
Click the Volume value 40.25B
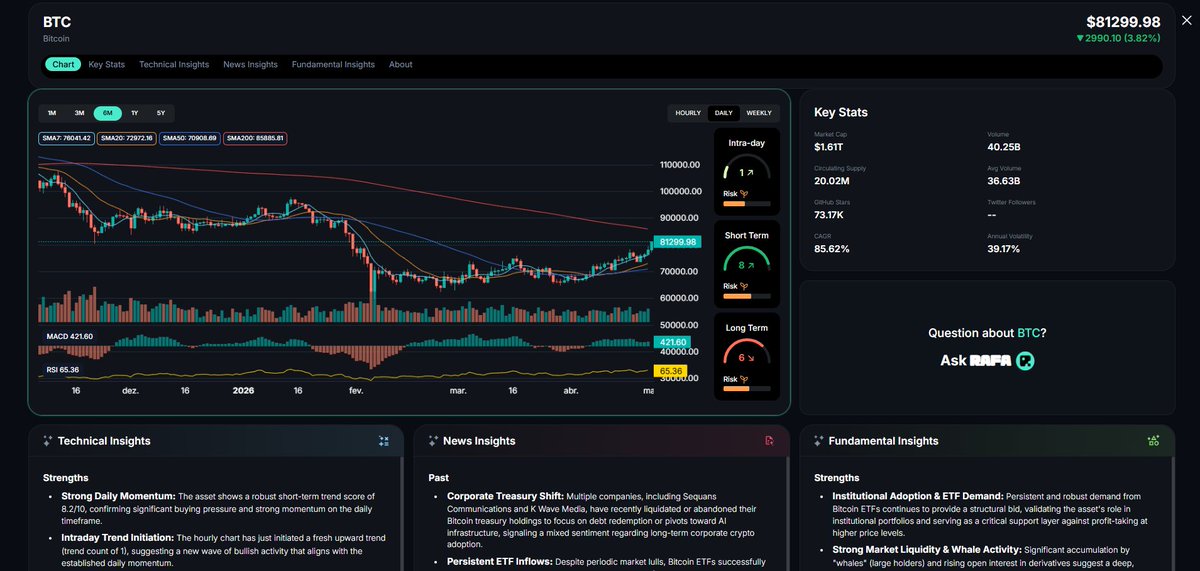(x=1004, y=147)
